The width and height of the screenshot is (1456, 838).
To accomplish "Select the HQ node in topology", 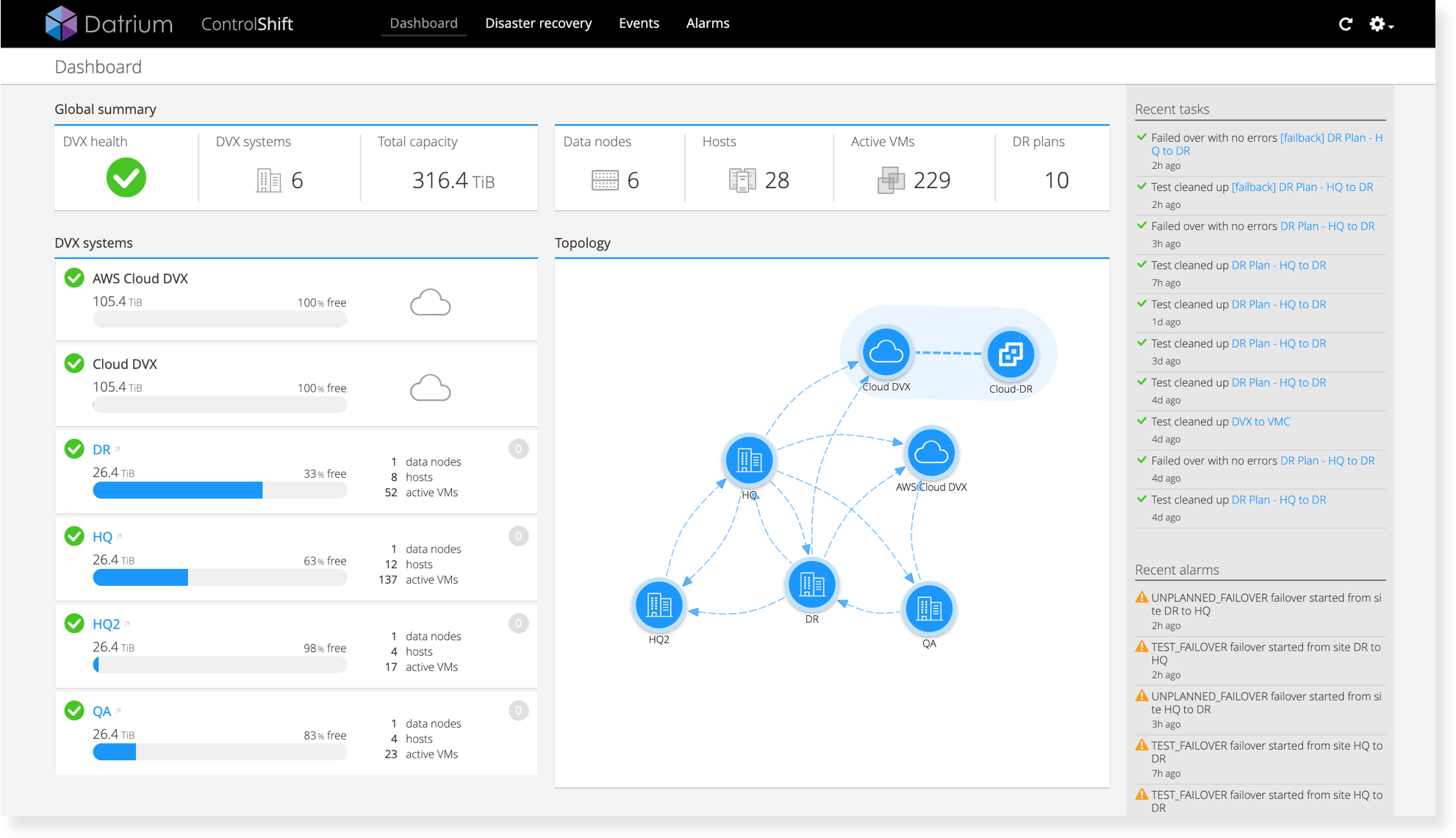I will (x=749, y=461).
